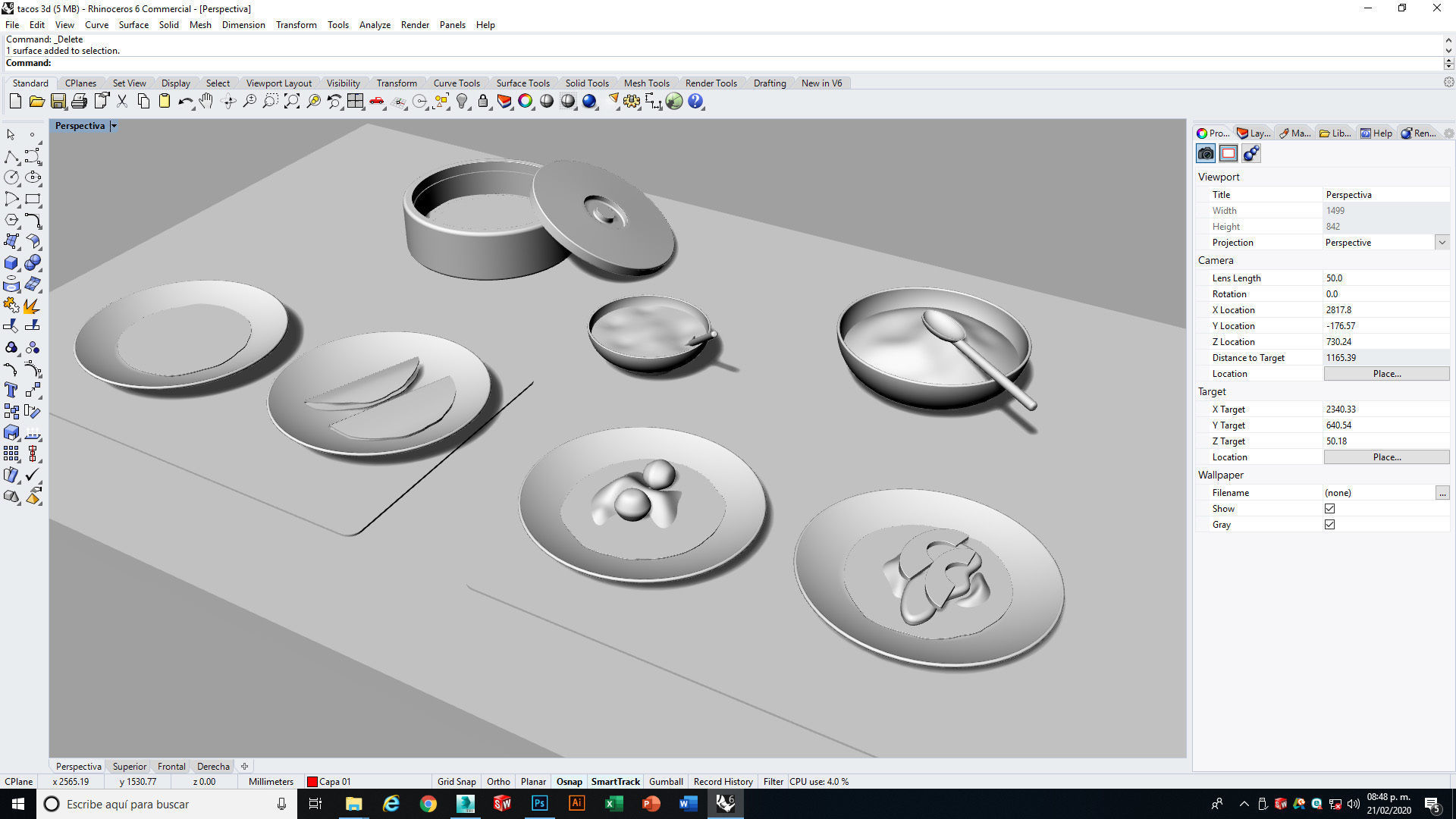
Task: Toggle Grid Snap in status bar
Action: [457, 782]
